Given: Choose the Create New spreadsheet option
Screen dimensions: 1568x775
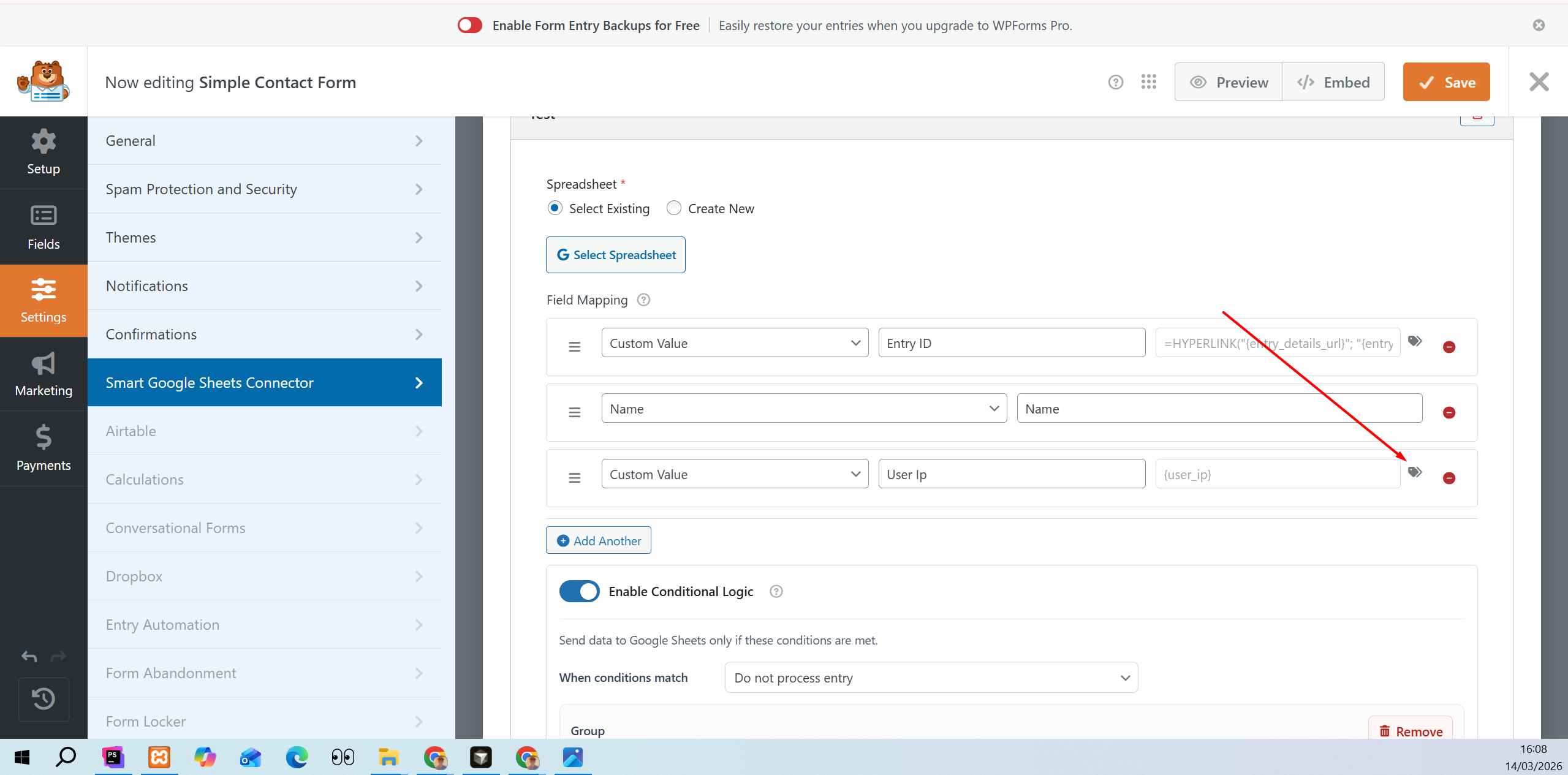Looking at the screenshot, I should pyautogui.click(x=673, y=209).
